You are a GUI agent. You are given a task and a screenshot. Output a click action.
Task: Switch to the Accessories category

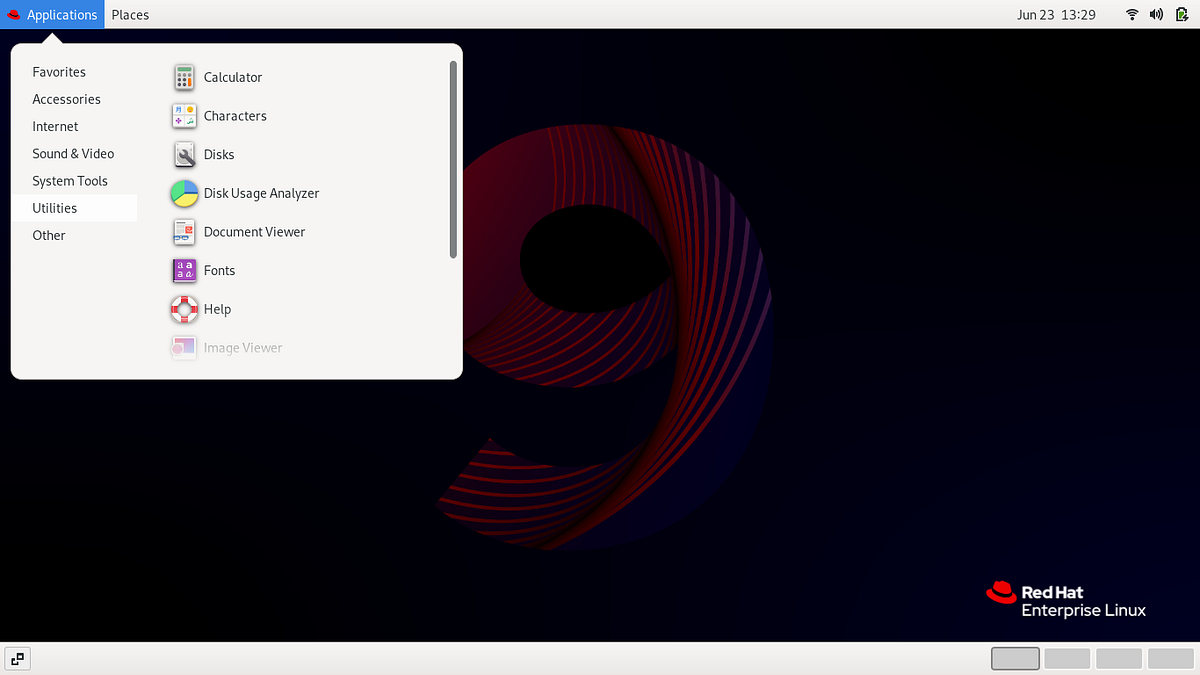[66, 99]
